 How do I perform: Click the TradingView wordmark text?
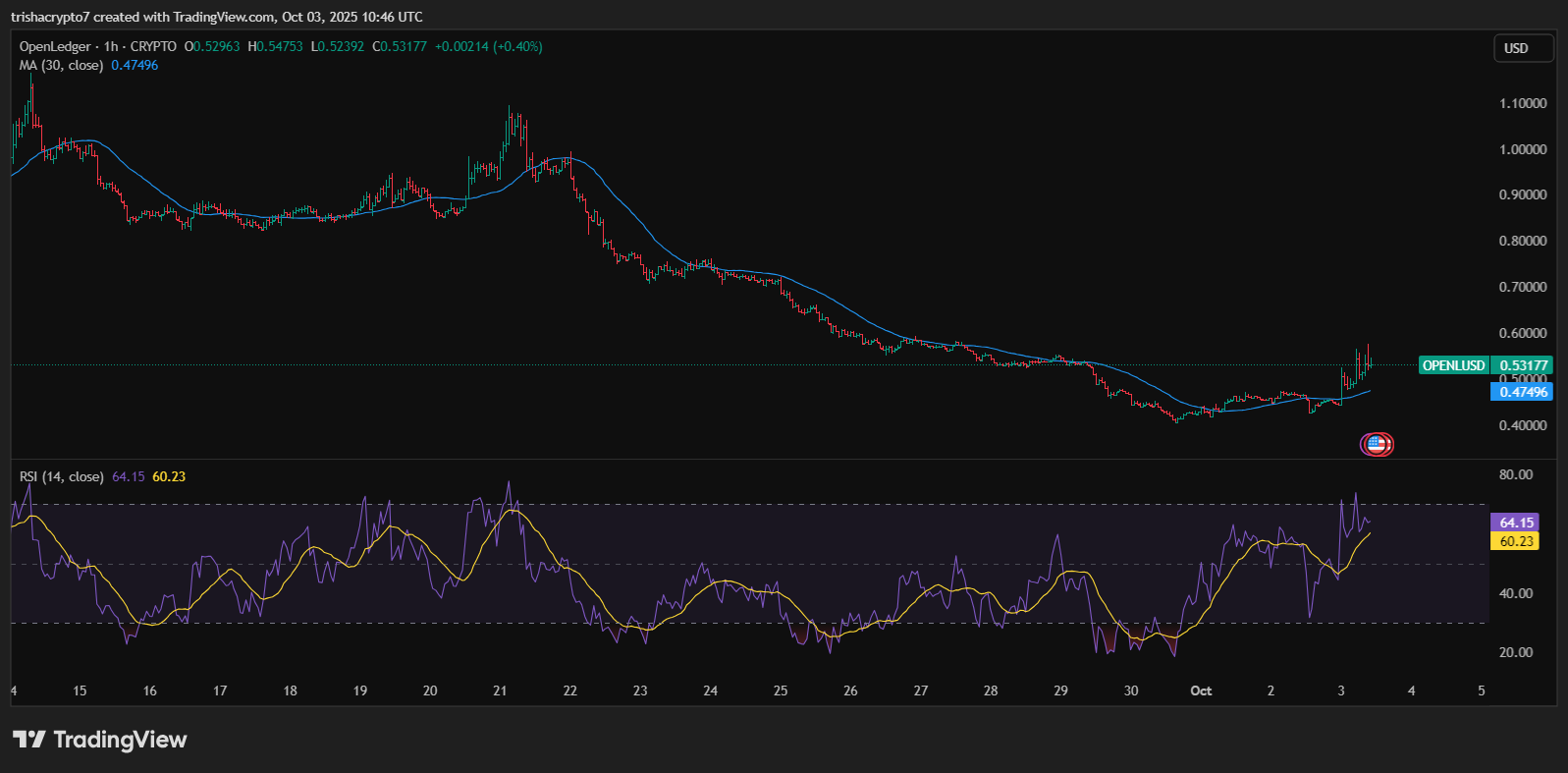pyautogui.click(x=120, y=740)
